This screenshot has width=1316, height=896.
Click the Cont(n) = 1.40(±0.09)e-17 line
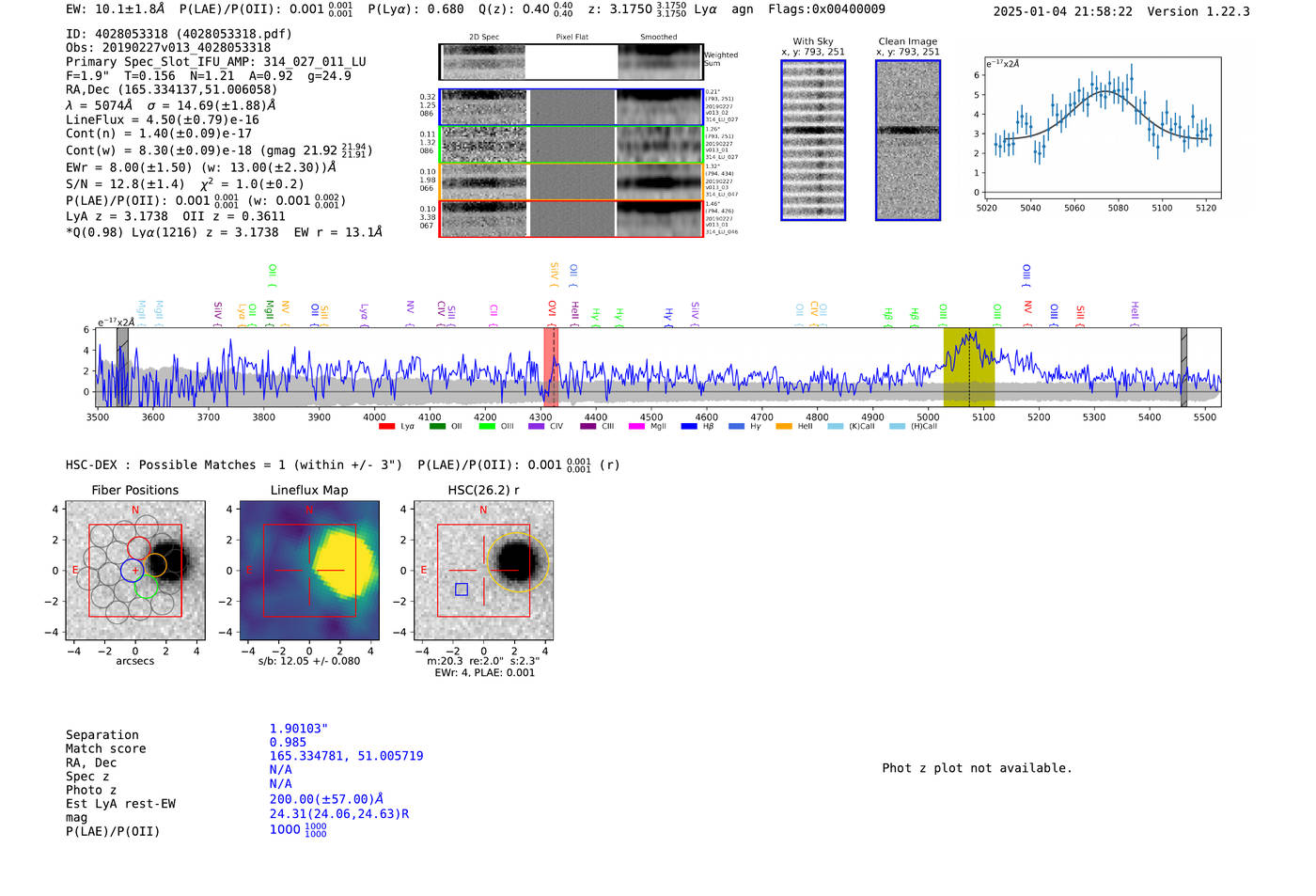point(159,134)
